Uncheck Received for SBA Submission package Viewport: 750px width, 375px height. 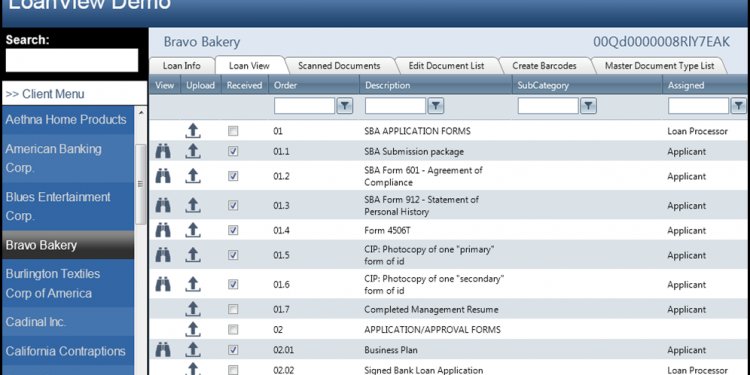(233, 152)
